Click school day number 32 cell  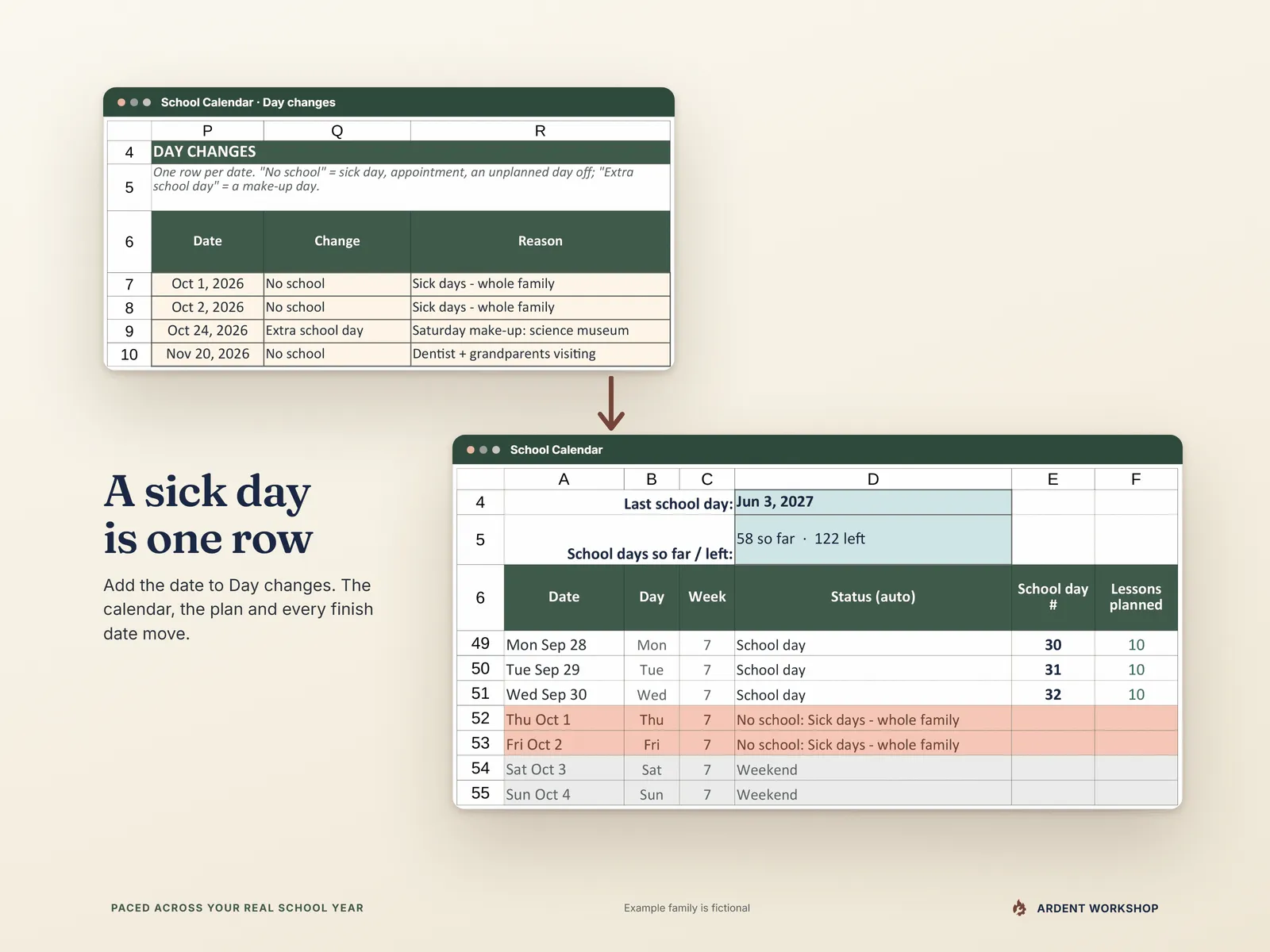coord(1053,694)
